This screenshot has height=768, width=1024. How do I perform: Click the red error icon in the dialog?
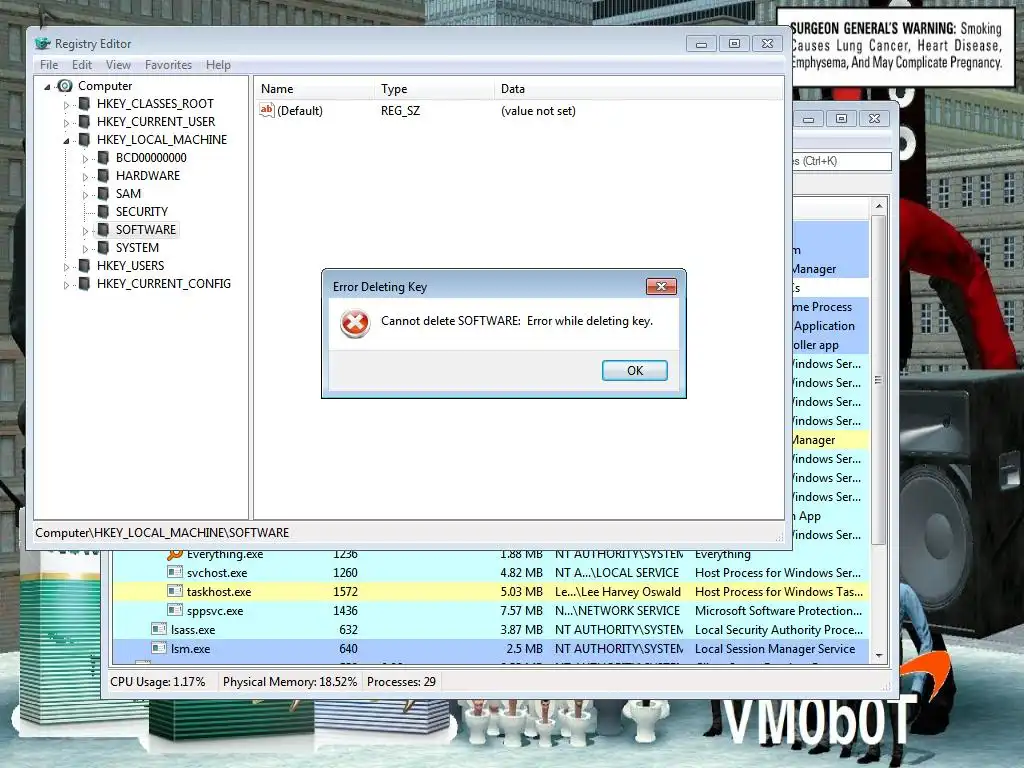[355, 323]
